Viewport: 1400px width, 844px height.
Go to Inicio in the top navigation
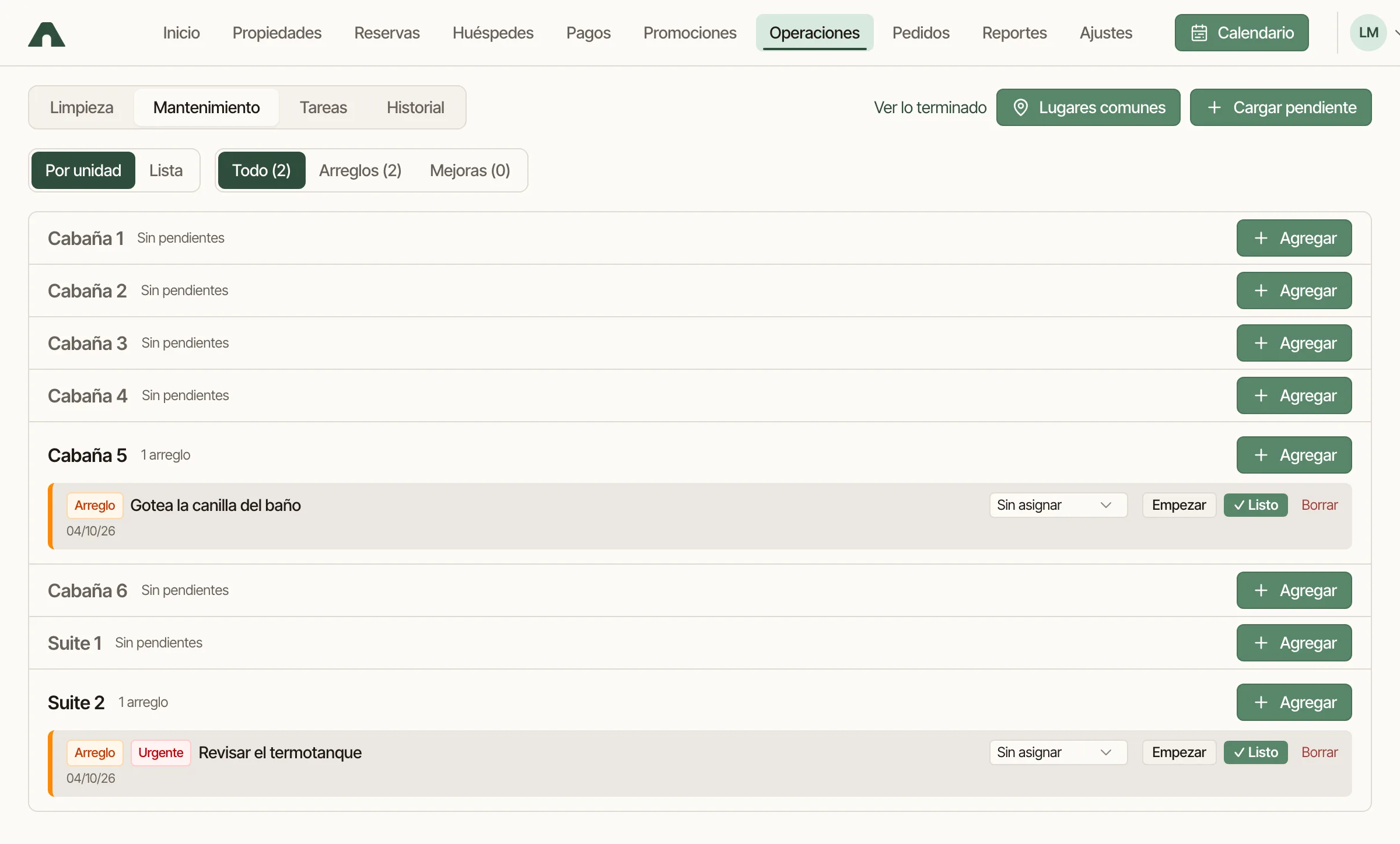(x=181, y=33)
